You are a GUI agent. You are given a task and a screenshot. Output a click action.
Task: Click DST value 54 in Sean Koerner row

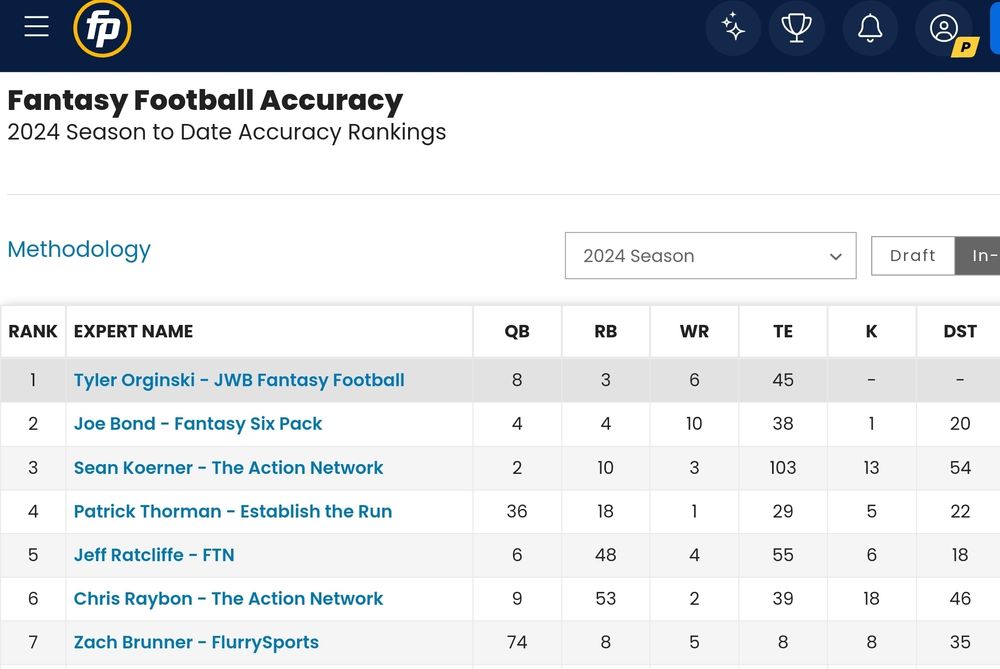(960, 467)
